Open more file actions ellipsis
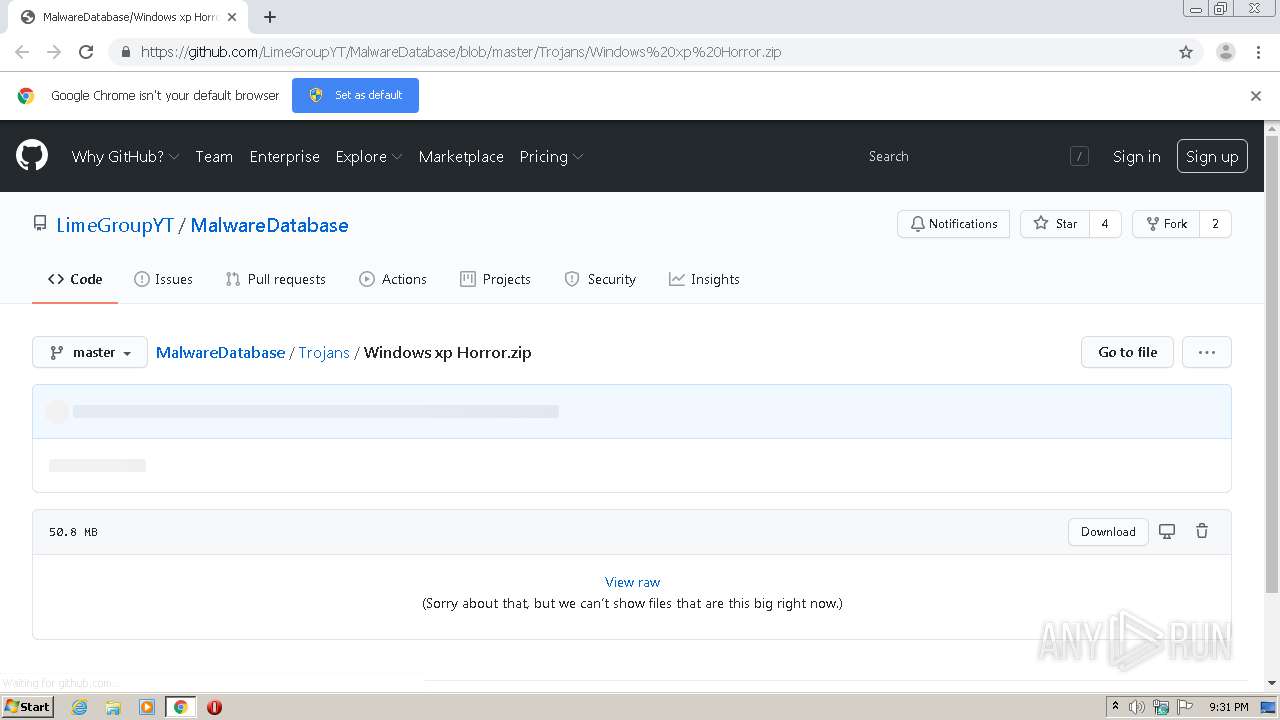Image resolution: width=1280 pixels, height=720 pixels. (x=1207, y=352)
